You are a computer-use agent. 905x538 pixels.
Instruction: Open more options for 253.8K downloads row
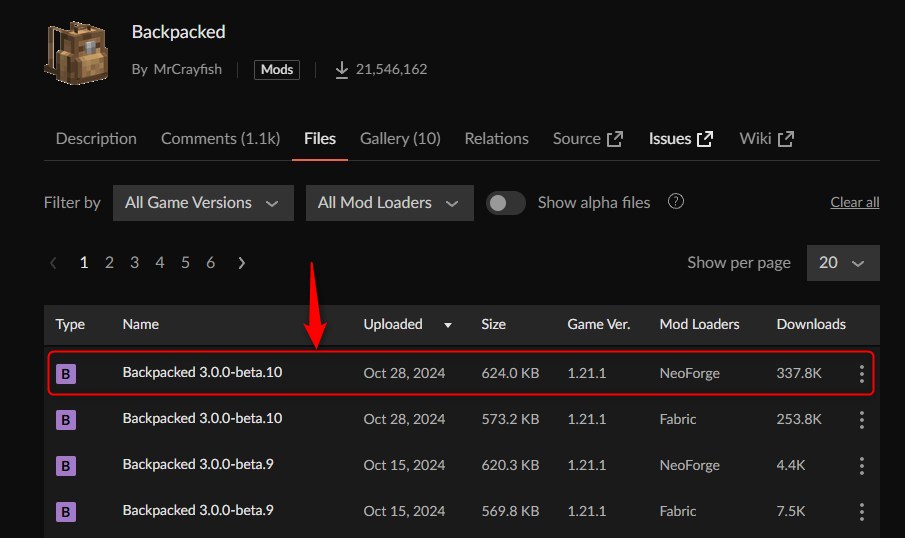(862, 420)
